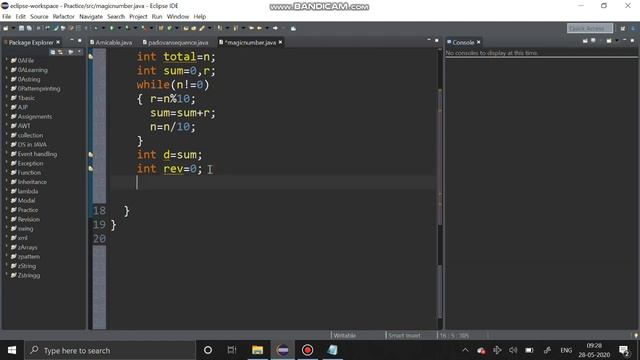Viewport: 640px width, 360px height.
Task: Open the Window menu
Action: point(178,17)
